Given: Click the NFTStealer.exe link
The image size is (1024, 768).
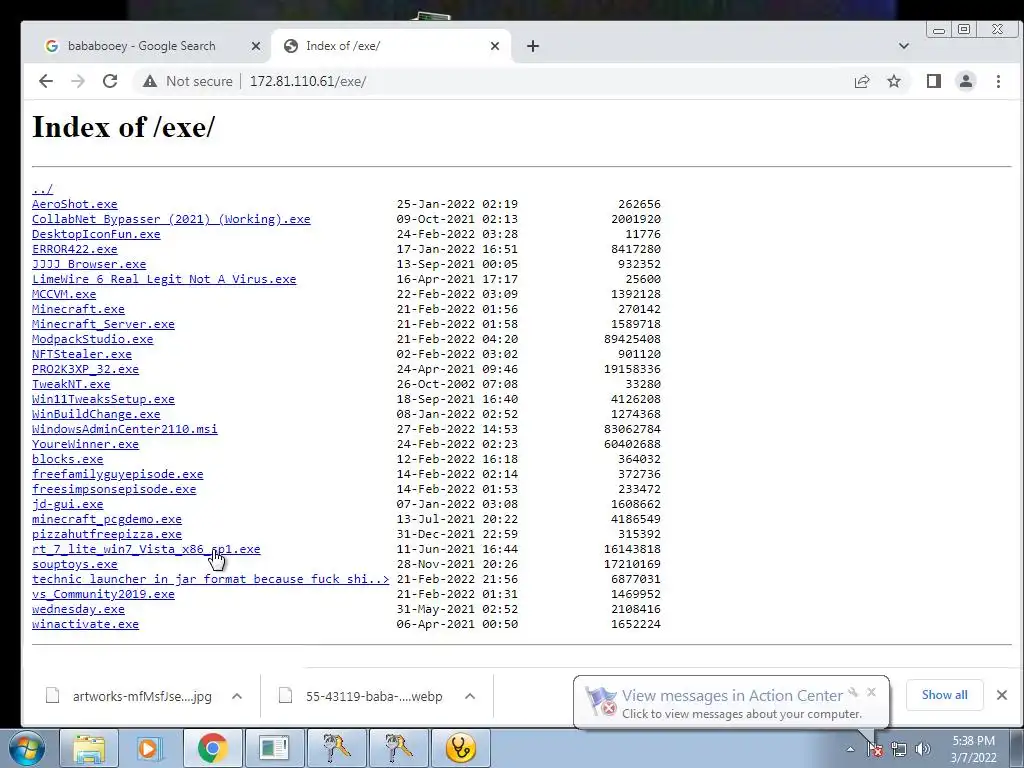Looking at the screenshot, I should pos(82,355).
